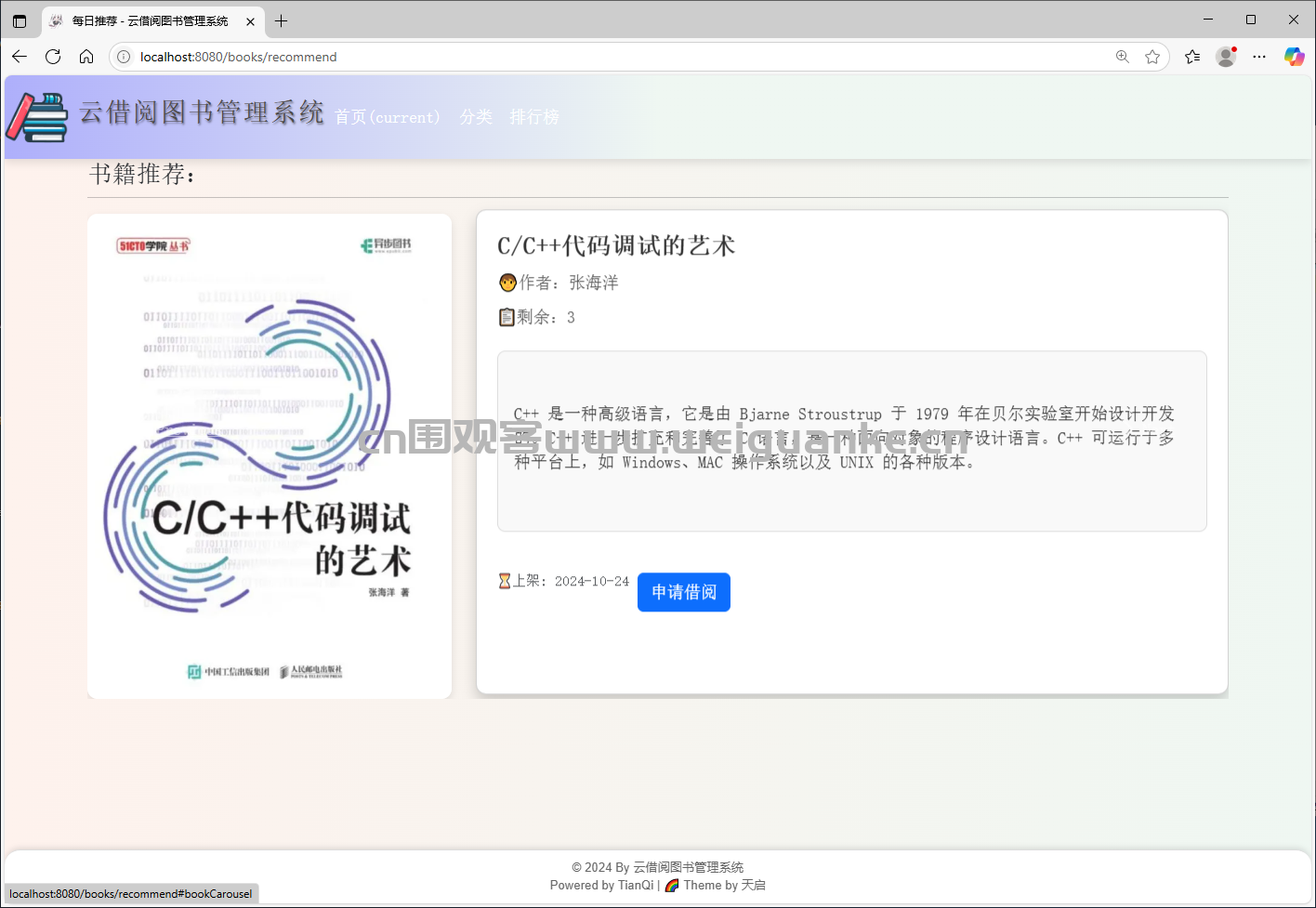
Task: Open the browser home page icon
Action: (x=86, y=57)
